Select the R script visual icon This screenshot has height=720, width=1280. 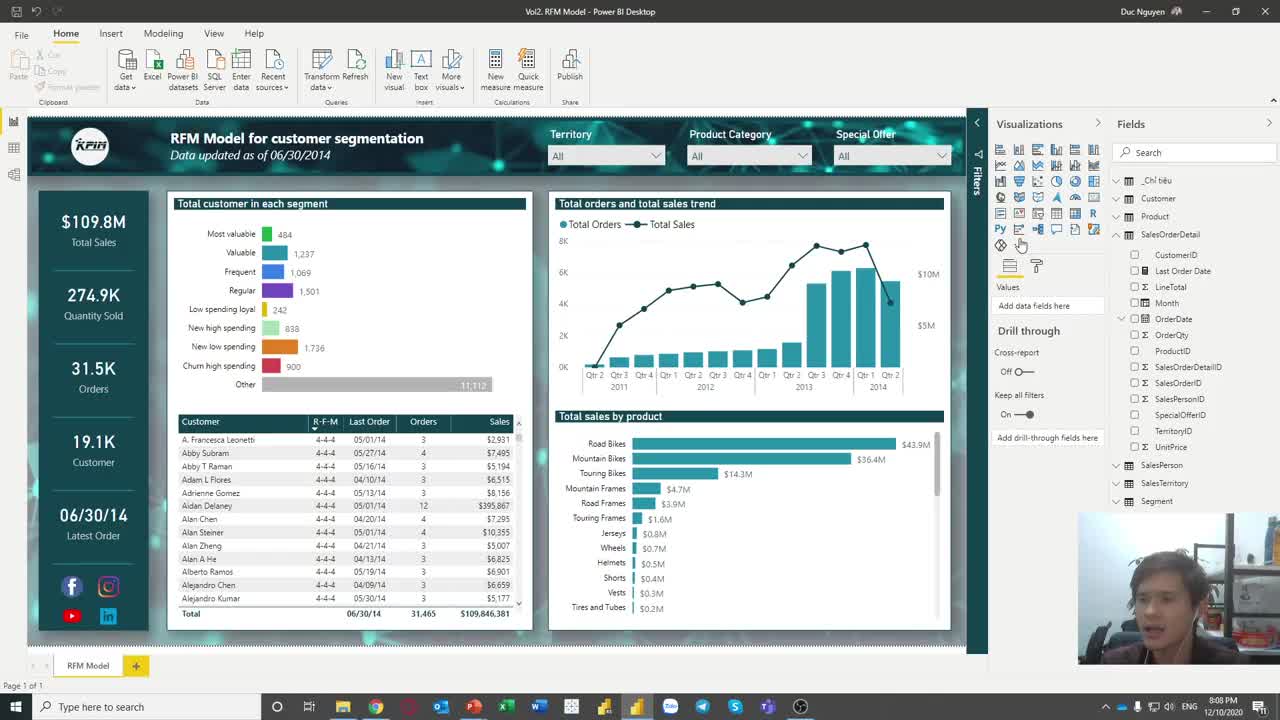coord(1093,213)
